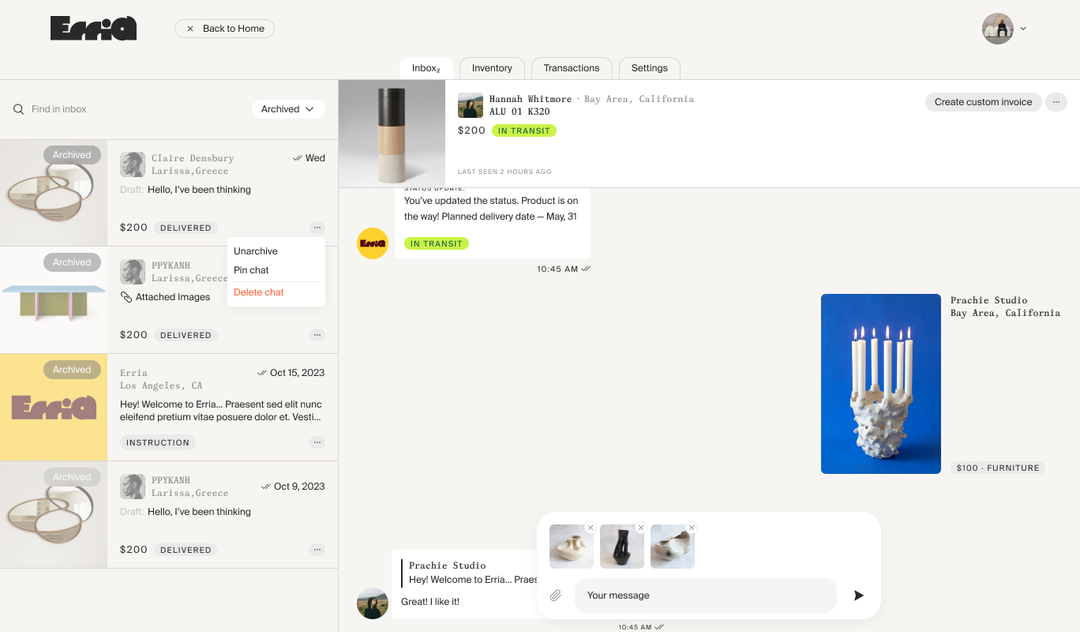Click the search magnifier icon in inbox
1080x632 pixels.
(19, 109)
